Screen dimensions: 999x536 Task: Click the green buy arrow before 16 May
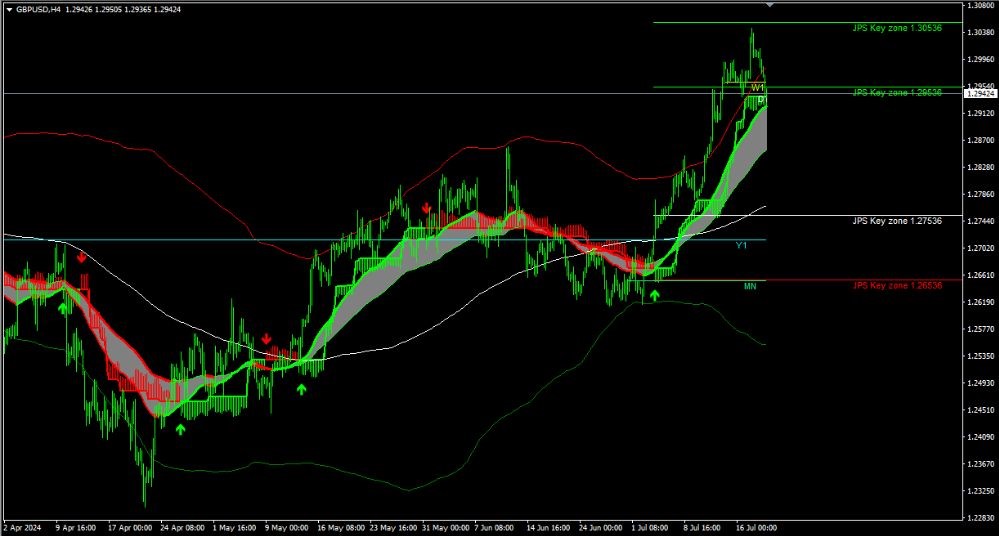301,389
